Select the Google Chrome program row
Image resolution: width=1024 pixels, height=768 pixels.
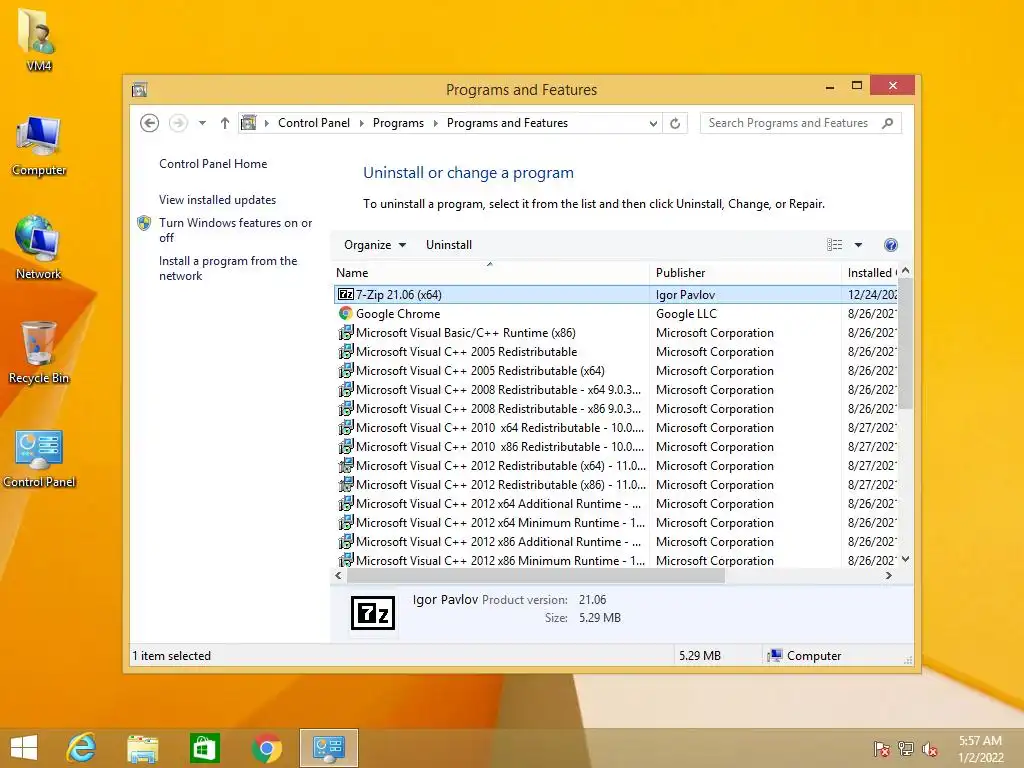tap(615, 313)
